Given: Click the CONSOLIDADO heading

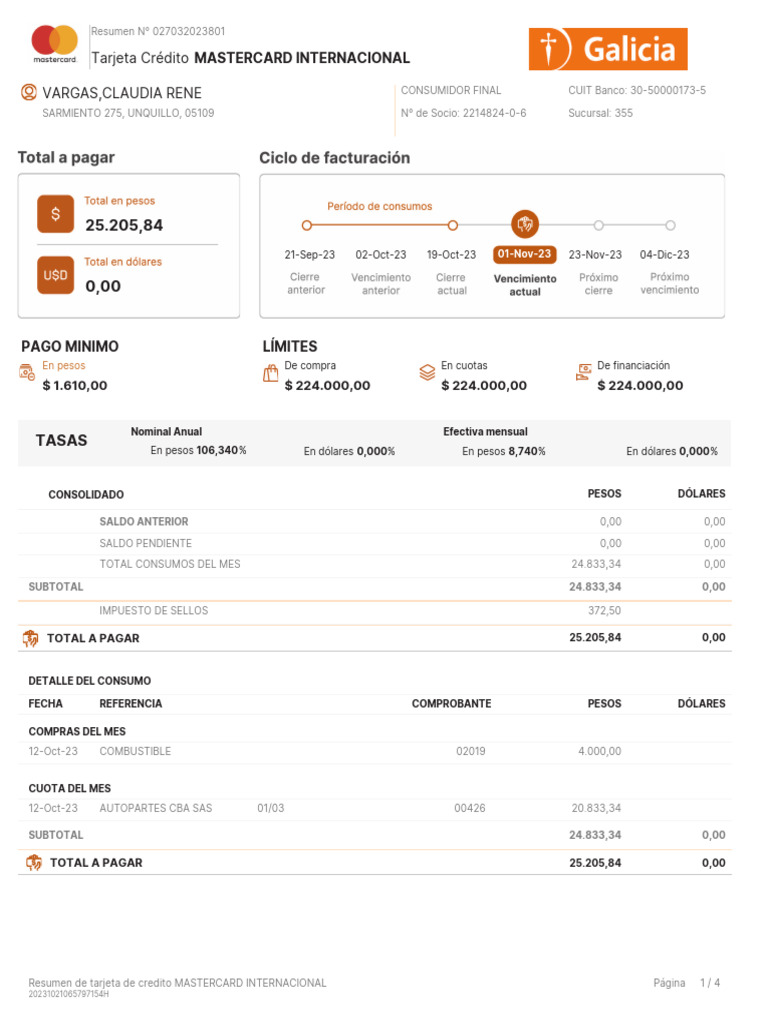Looking at the screenshot, I should click(x=86, y=494).
